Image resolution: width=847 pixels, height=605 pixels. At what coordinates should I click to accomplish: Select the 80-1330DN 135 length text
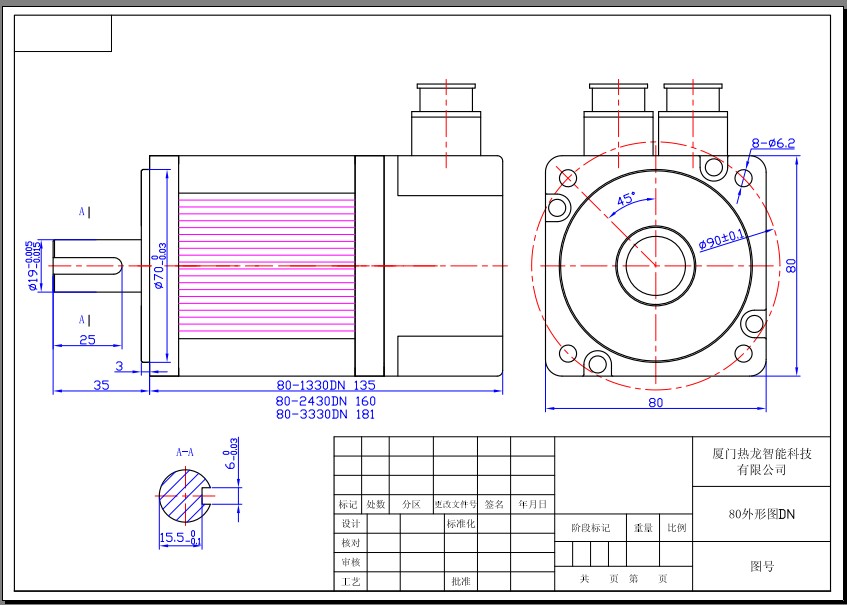point(325,385)
